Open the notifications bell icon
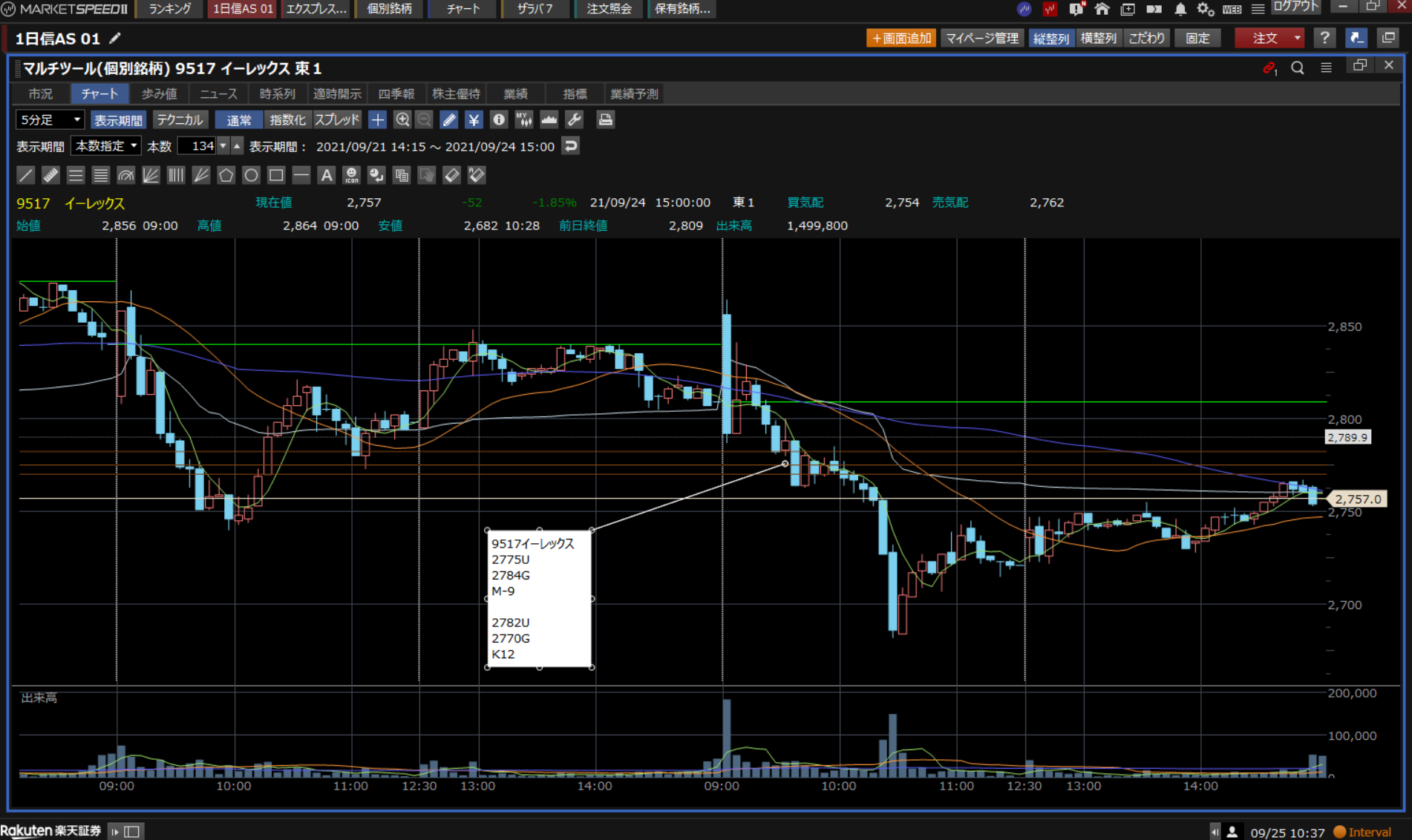 pyautogui.click(x=1180, y=10)
